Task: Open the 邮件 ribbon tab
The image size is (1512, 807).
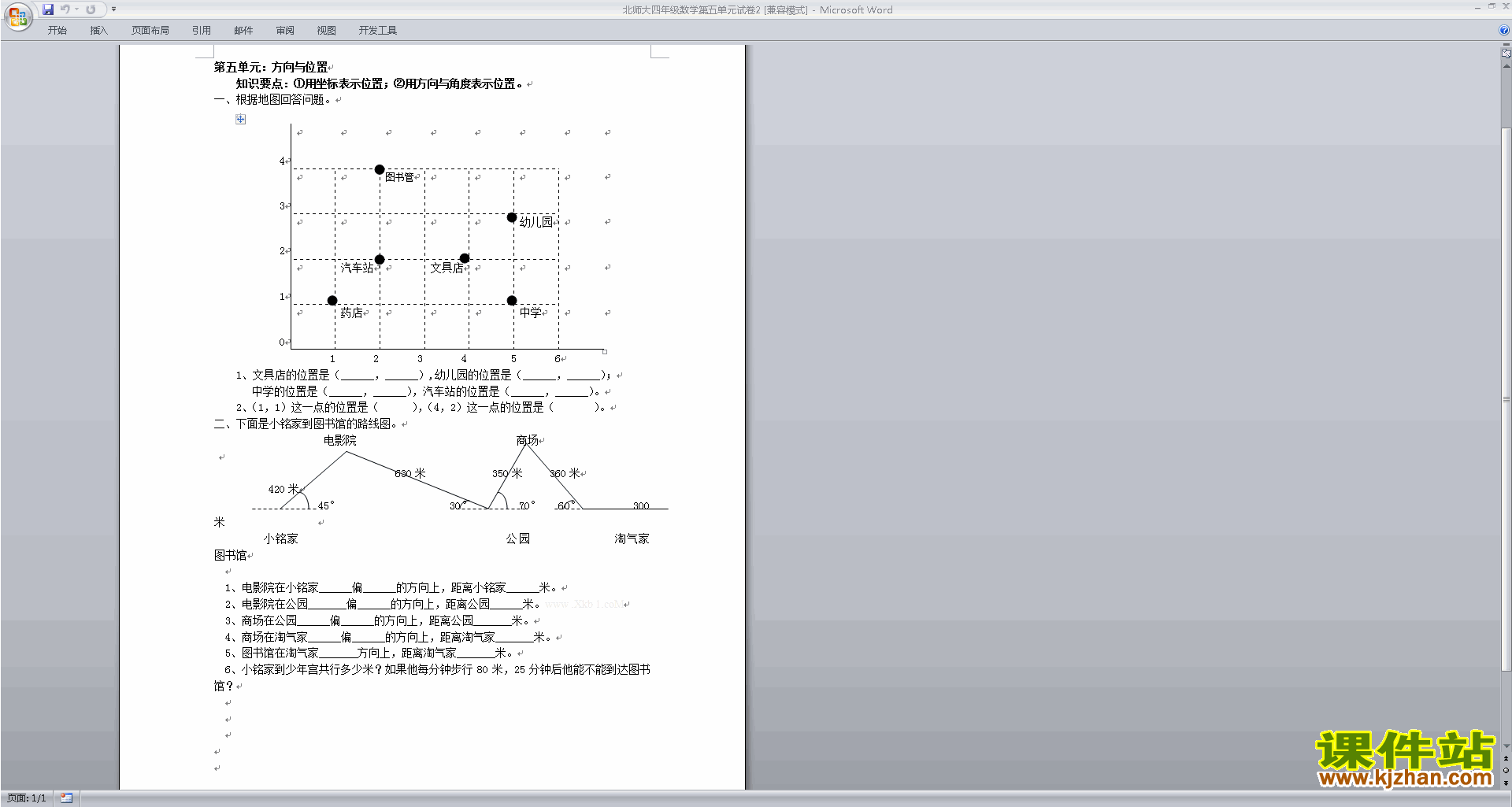Action: 243,31
